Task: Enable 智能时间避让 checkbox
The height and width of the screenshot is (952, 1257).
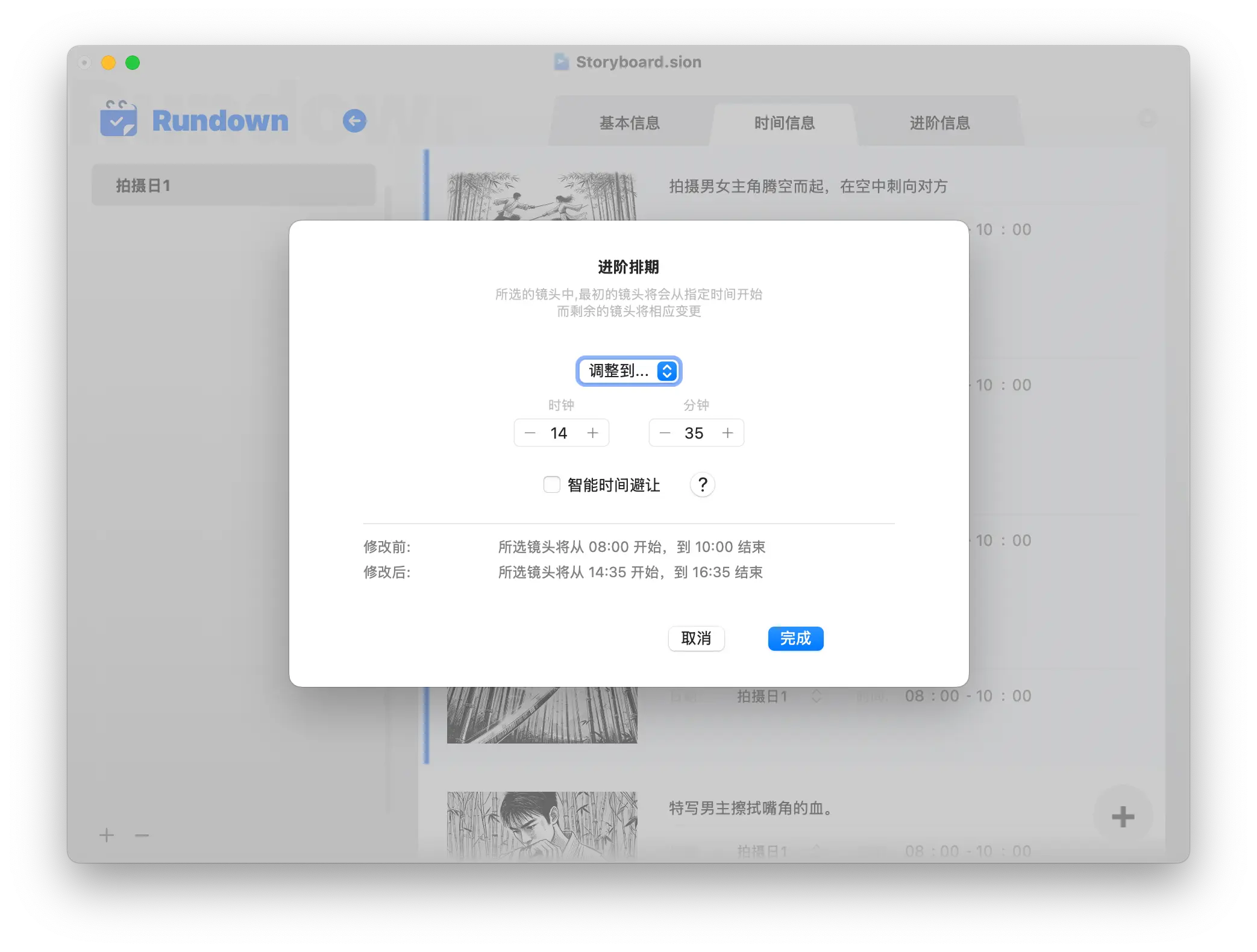Action: tap(551, 484)
